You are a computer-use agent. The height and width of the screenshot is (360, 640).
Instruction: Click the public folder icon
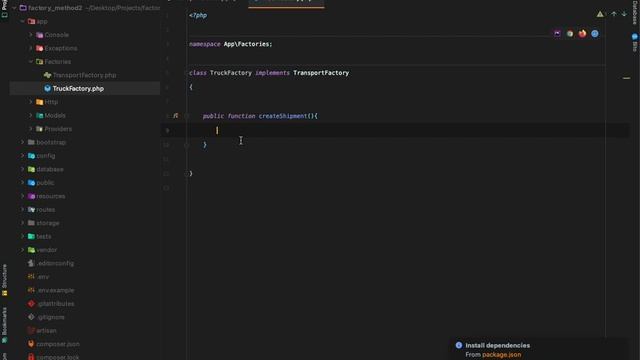tap(31, 183)
